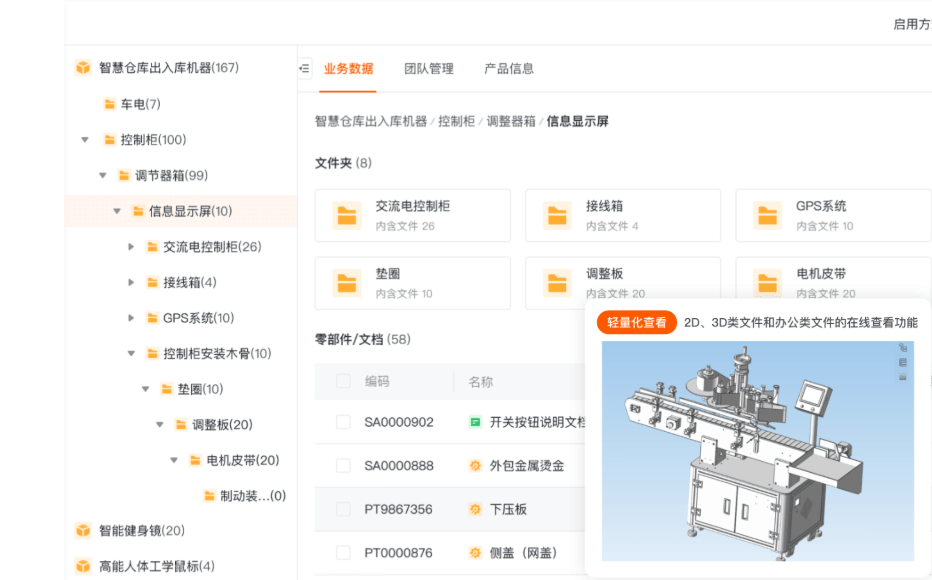Expand the 交流电控制柜(26) tree node arrow
The width and height of the screenshot is (932, 580).
(131, 247)
